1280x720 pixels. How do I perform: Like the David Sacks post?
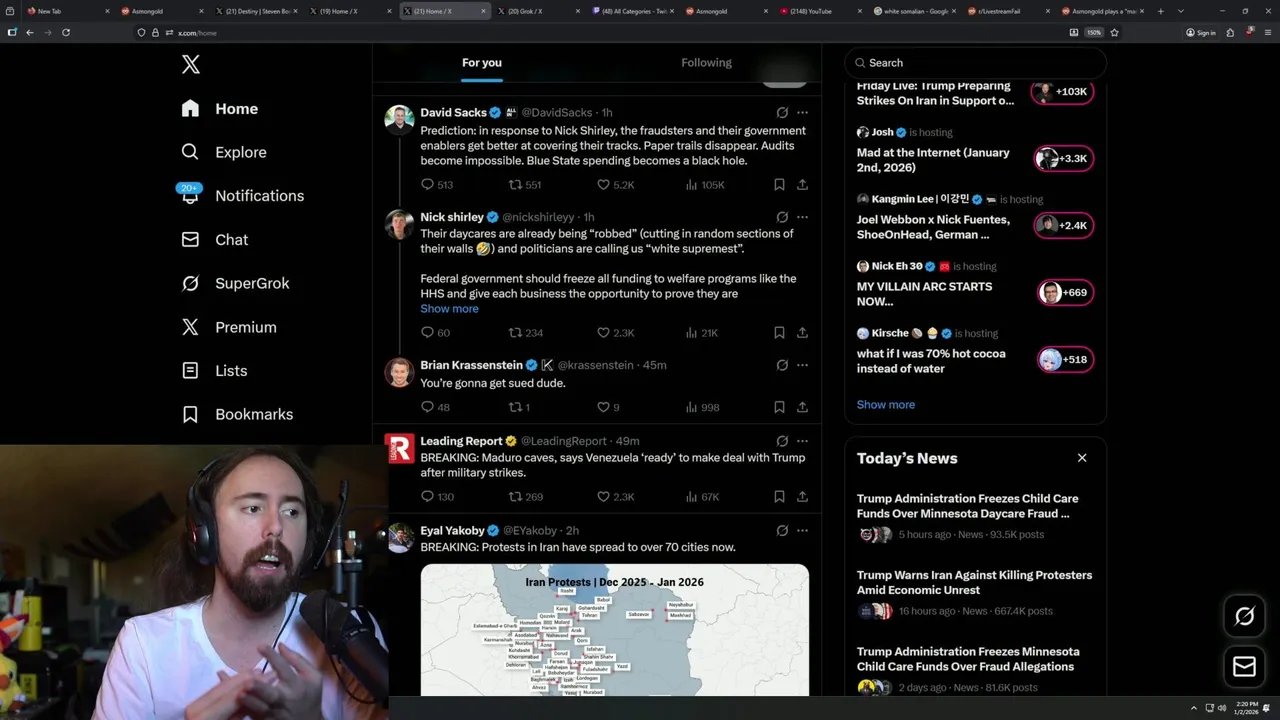click(x=615, y=185)
